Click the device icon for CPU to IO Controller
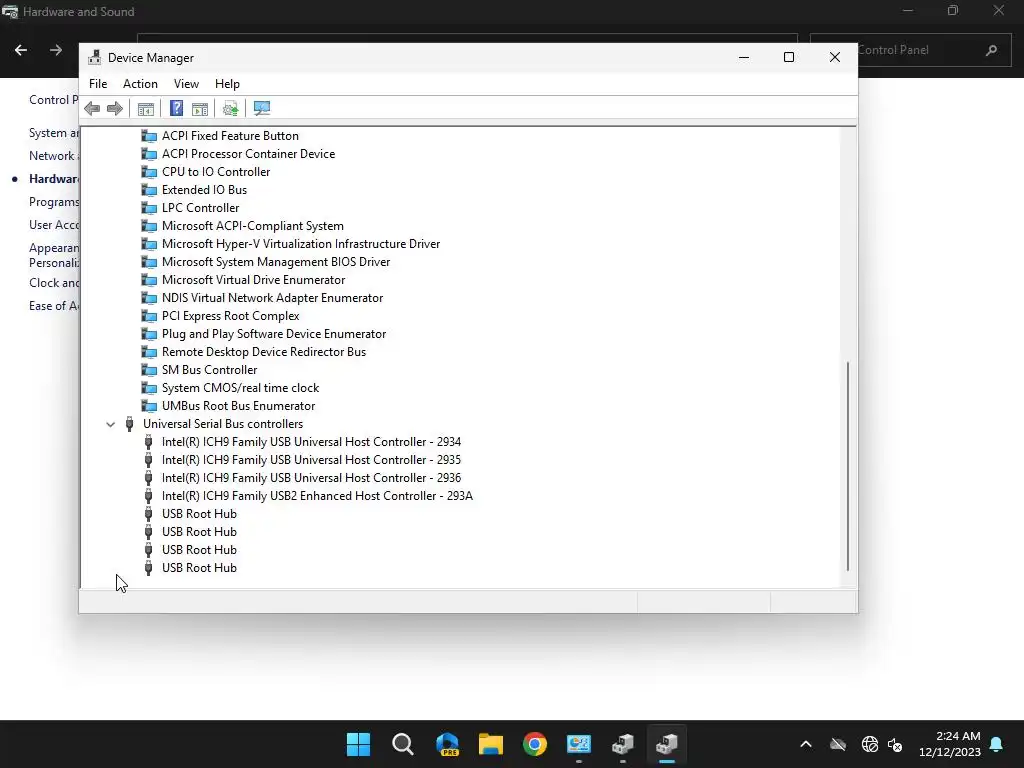Viewport: 1024px width, 768px height. (x=150, y=172)
